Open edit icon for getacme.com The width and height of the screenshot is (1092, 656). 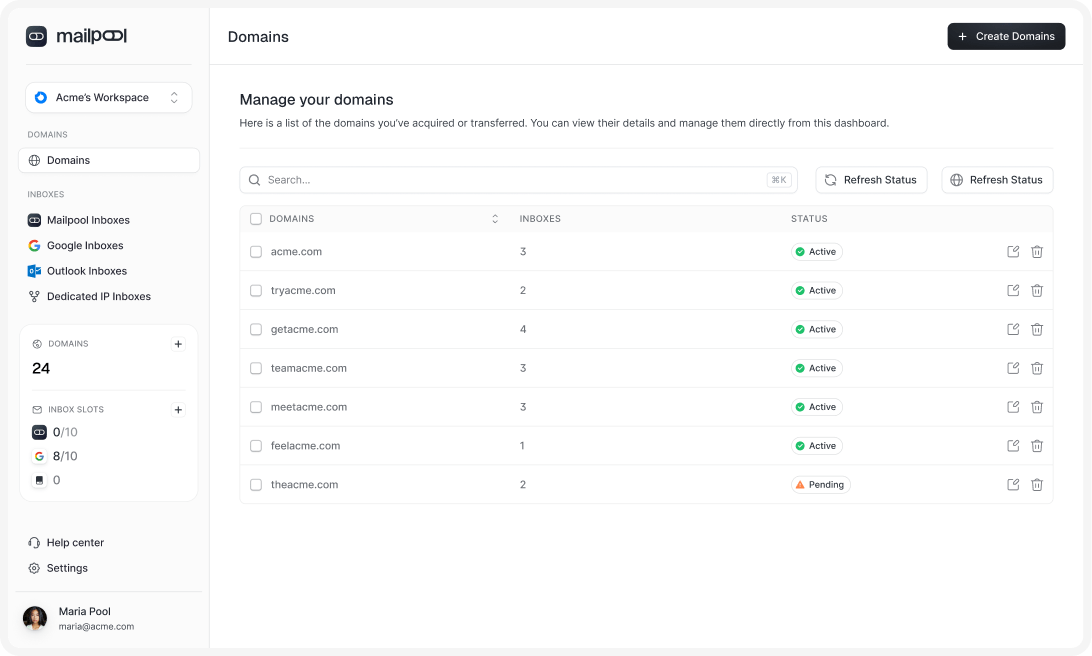tap(1013, 329)
